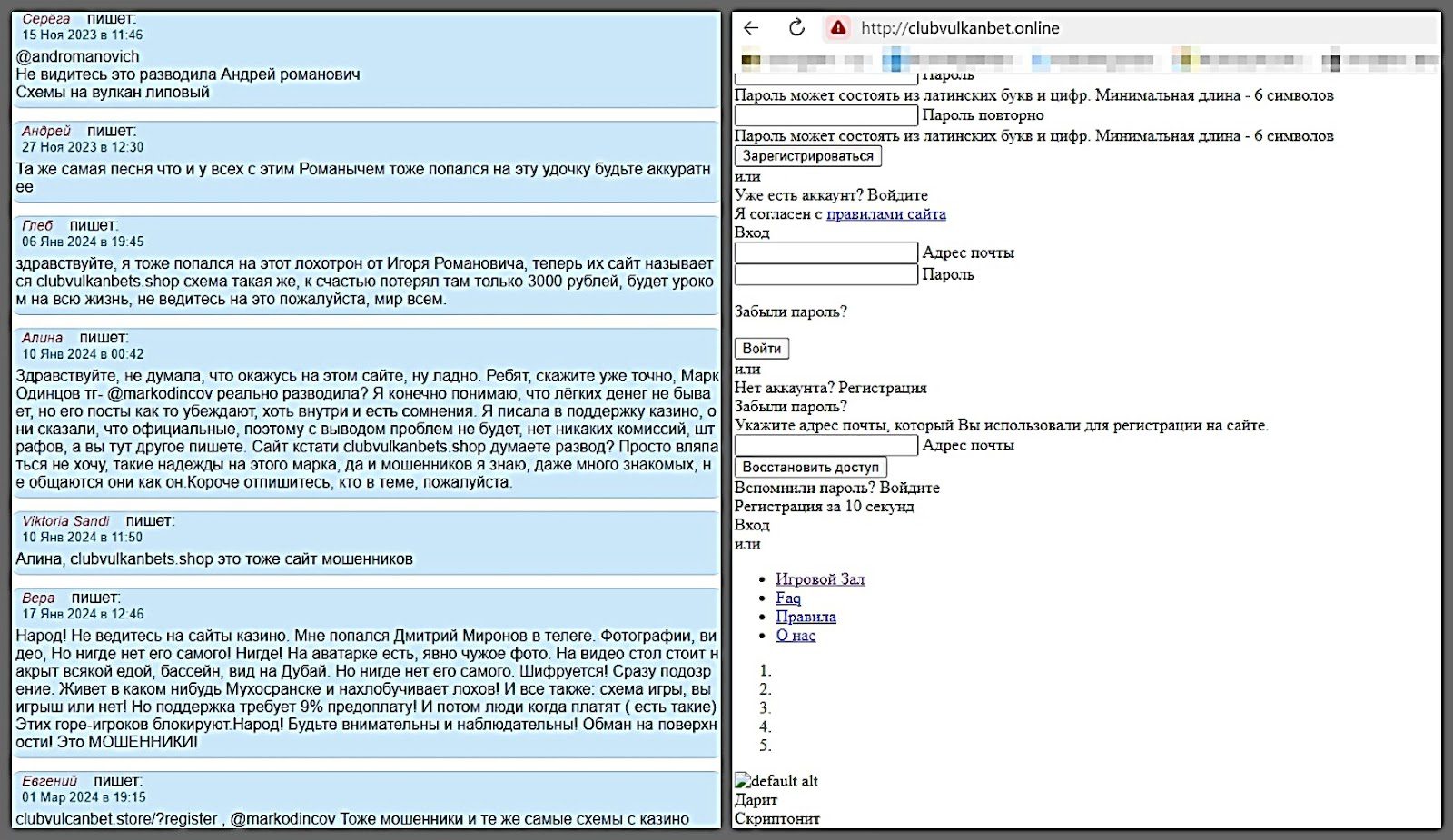Click the browser back arrow

point(751,28)
